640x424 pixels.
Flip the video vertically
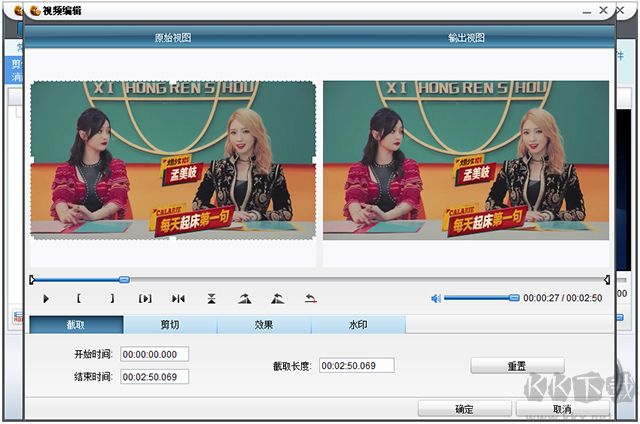[211, 299]
